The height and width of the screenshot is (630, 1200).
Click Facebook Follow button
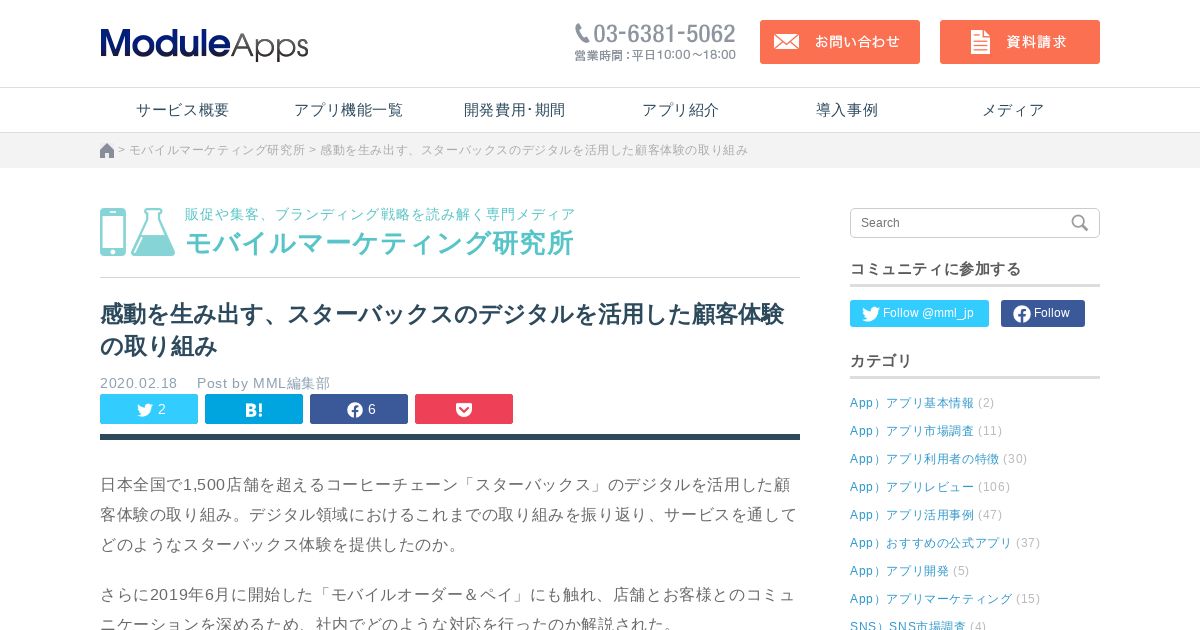pyautogui.click(x=1043, y=313)
